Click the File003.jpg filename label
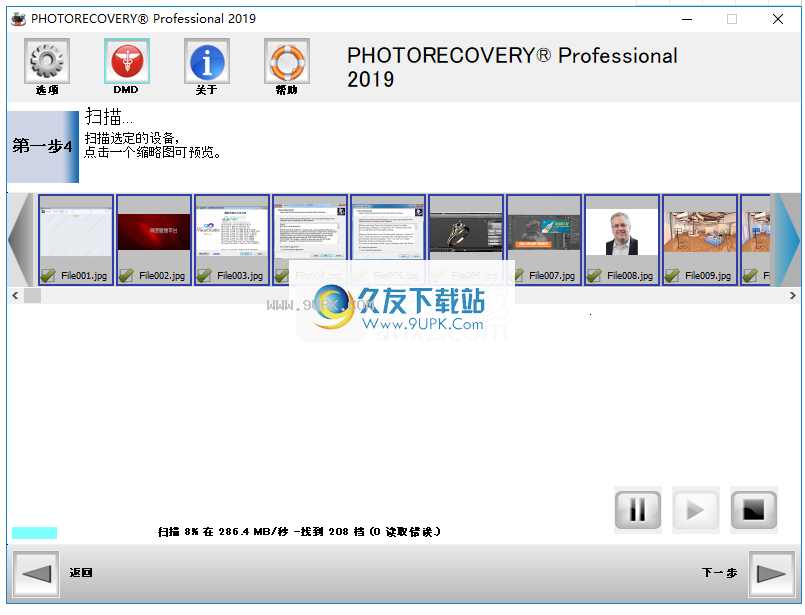The image size is (805, 615). click(x=240, y=276)
